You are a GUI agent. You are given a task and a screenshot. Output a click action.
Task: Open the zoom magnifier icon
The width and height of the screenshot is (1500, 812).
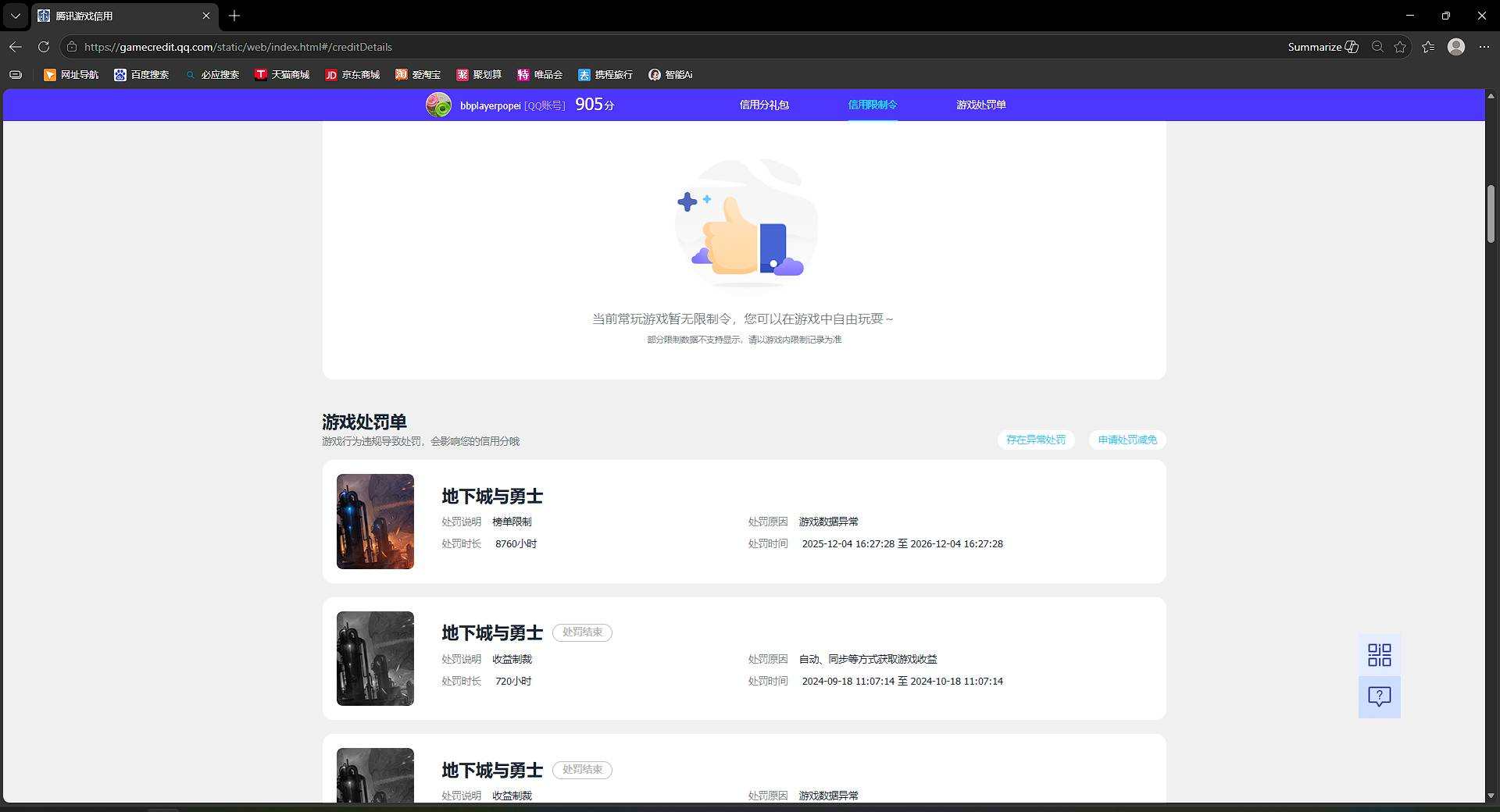point(1377,47)
